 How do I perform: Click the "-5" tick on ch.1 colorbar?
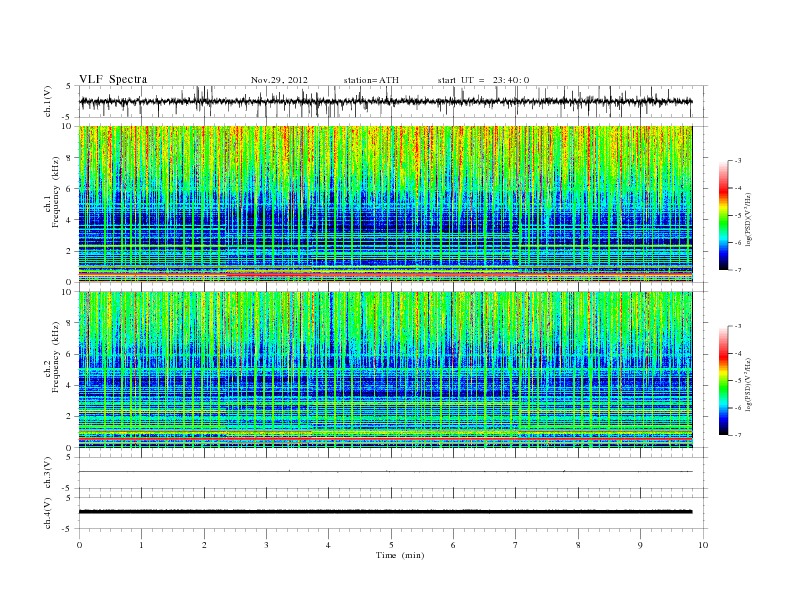click(x=738, y=216)
